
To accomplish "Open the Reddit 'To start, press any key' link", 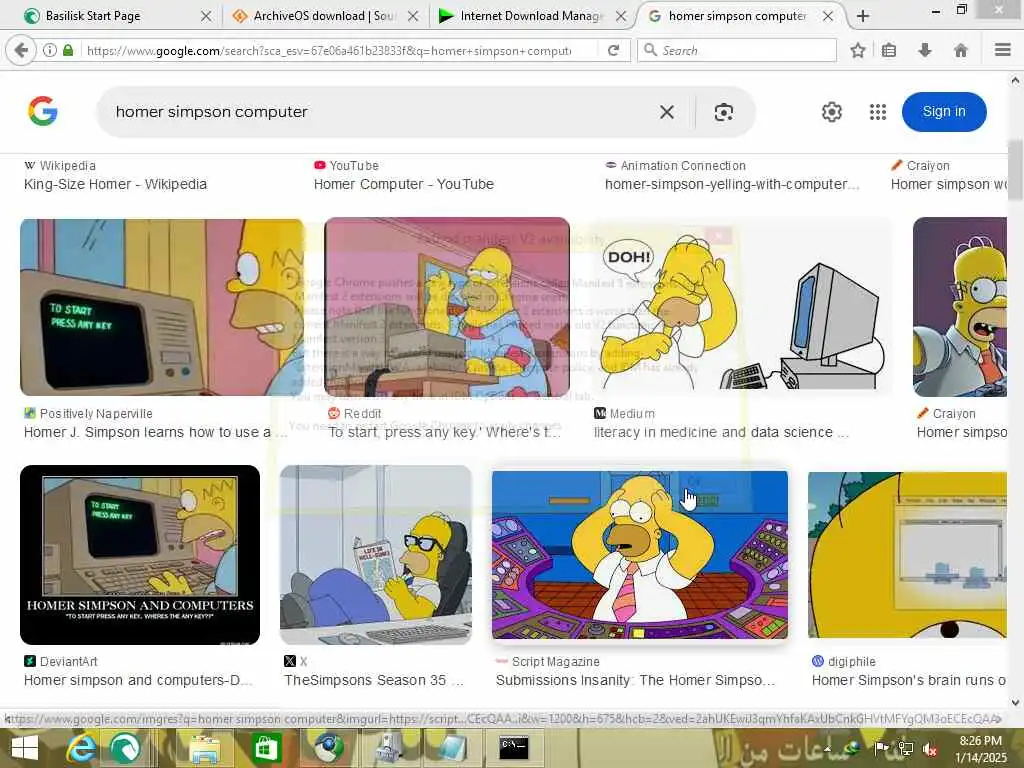I will pyautogui.click(x=444, y=432).
